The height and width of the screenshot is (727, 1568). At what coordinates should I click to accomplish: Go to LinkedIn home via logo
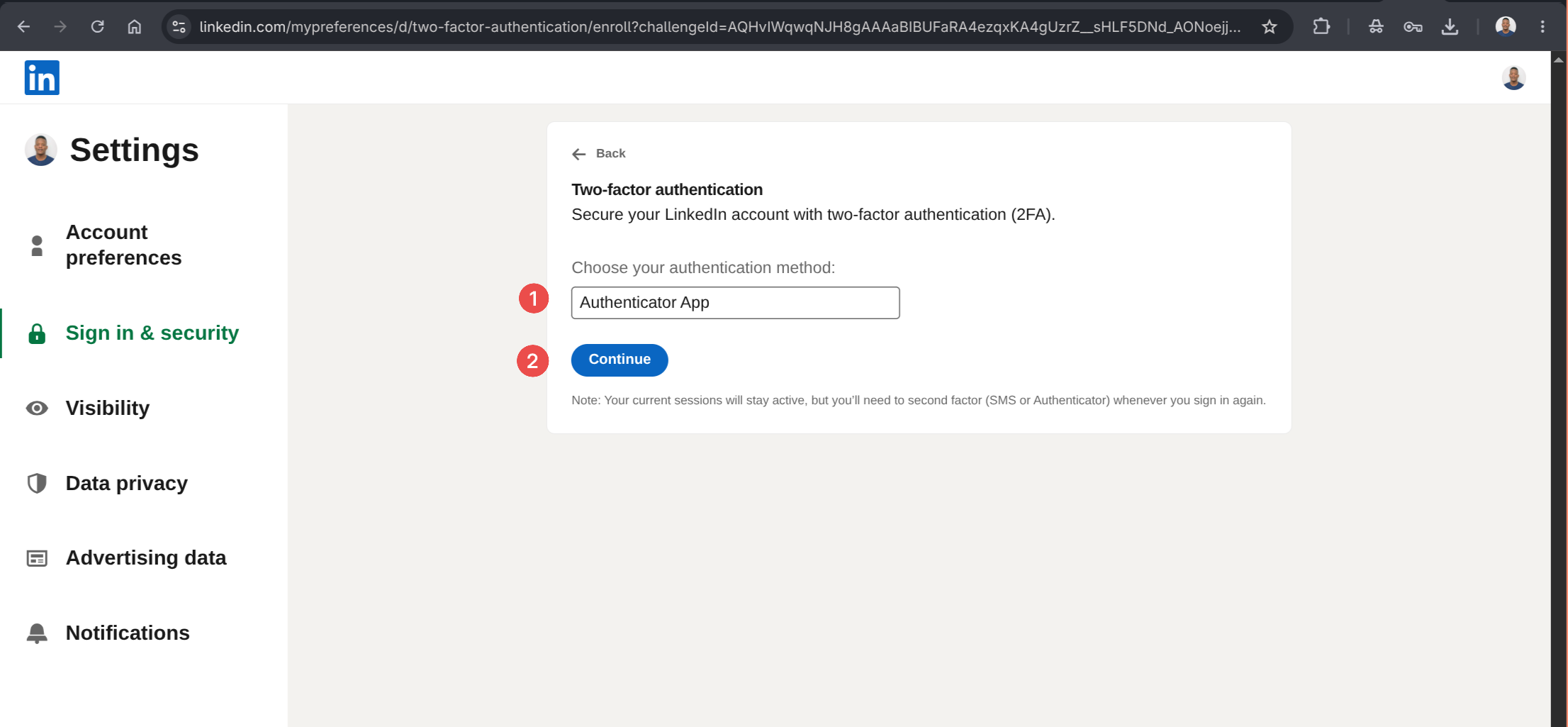coord(42,77)
